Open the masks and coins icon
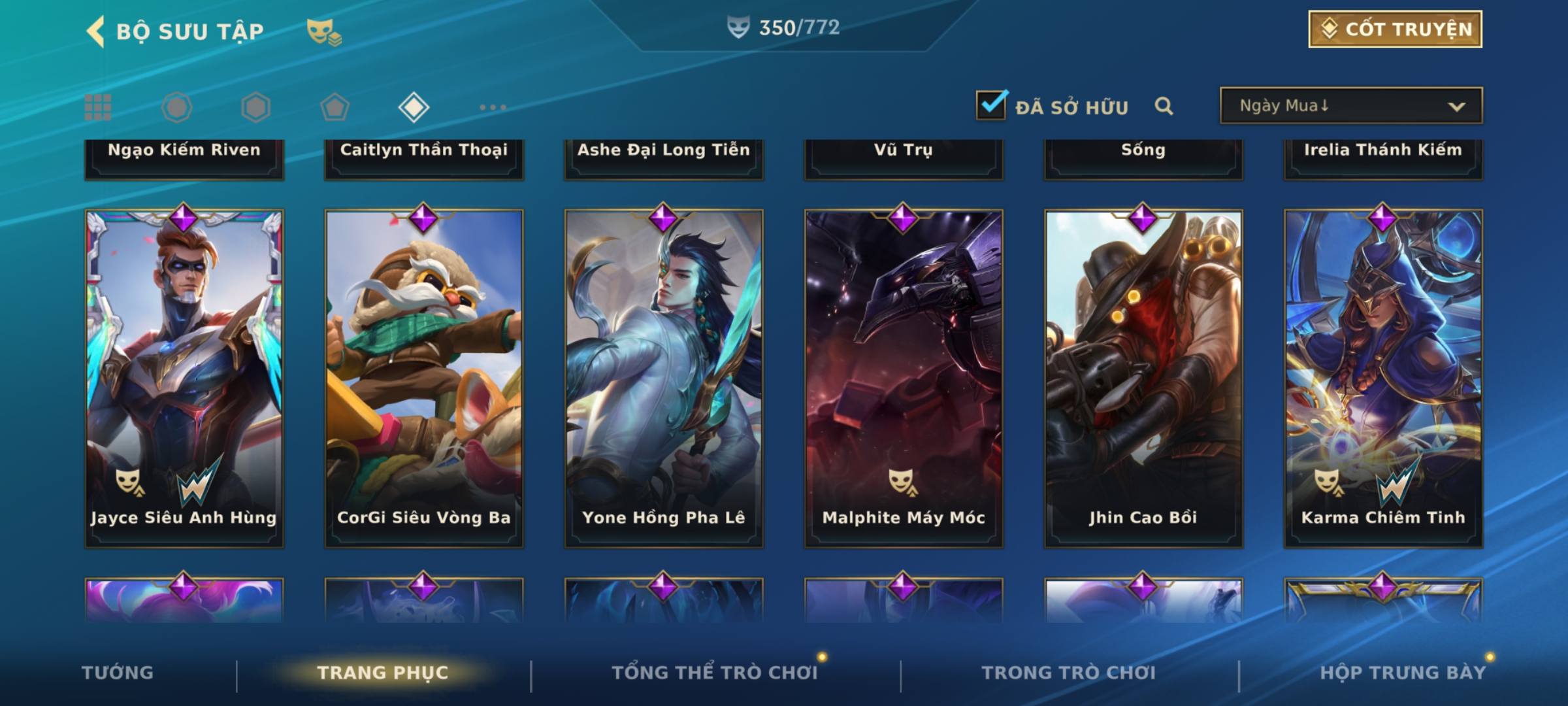1568x706 pixels. pyautogui.click(x=325, y=32)
